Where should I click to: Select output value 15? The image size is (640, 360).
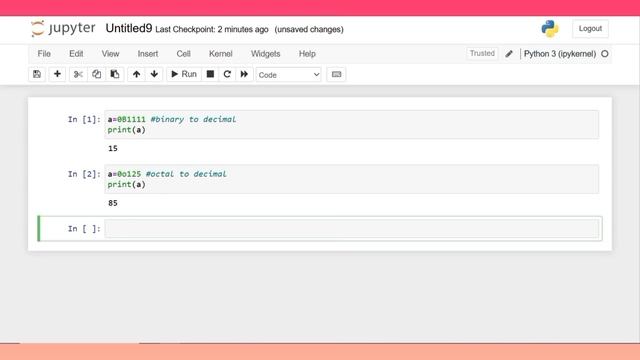113,149
